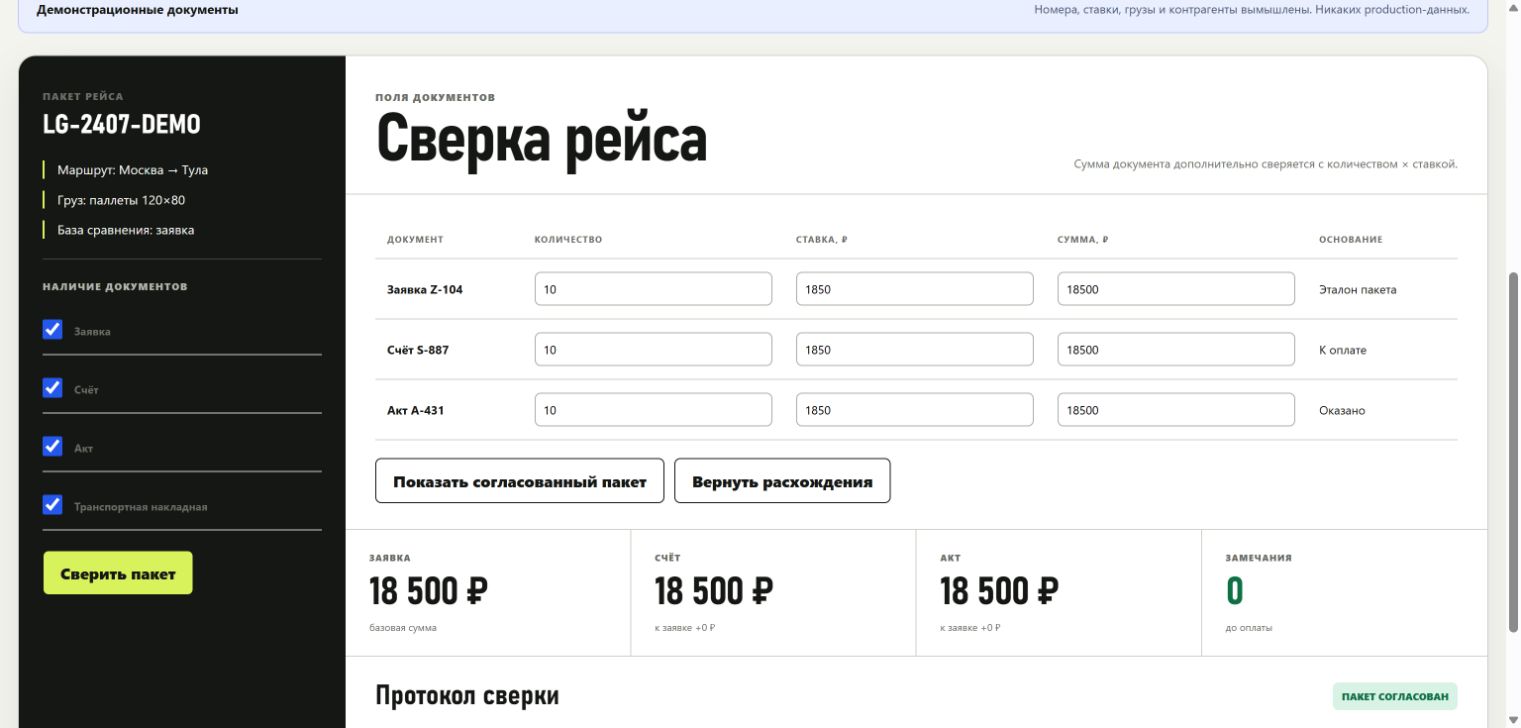Click the Счёт S-887 row label
This screenshot has height=728, width=1521.
point(418,350)
